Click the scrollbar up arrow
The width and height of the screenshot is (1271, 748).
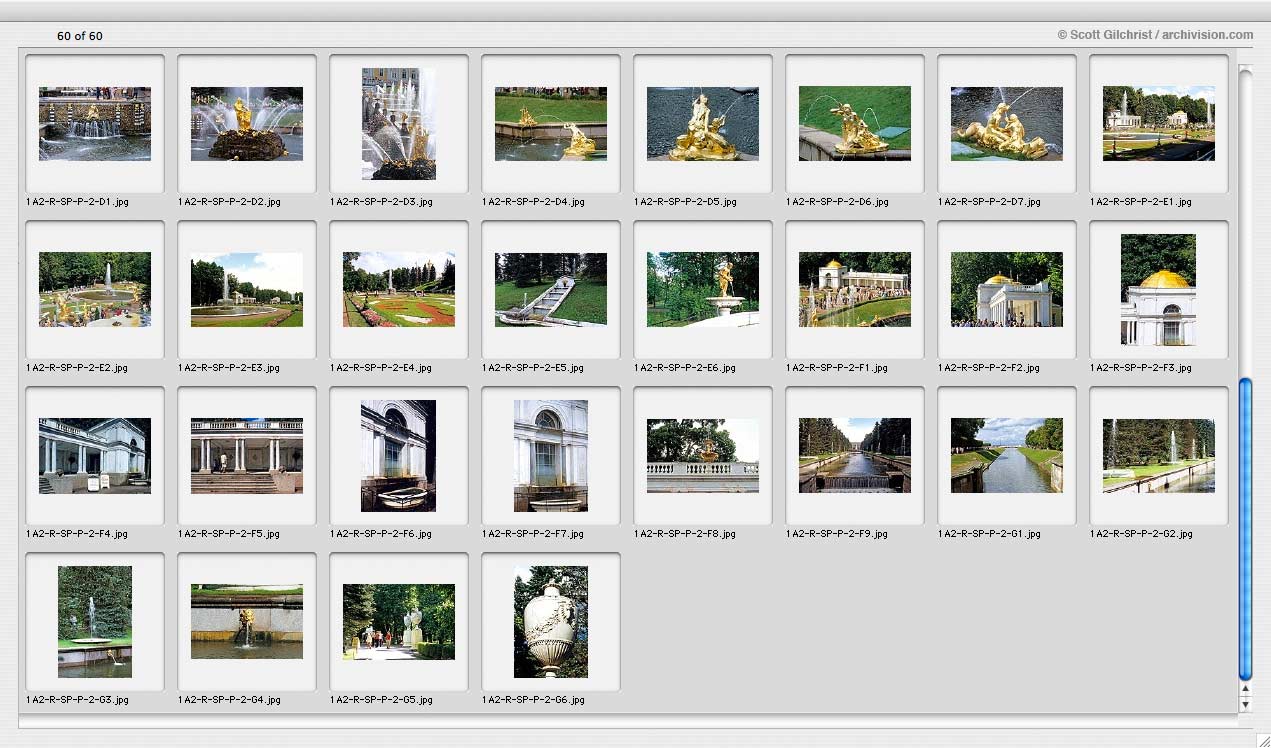pos(1245,689)
